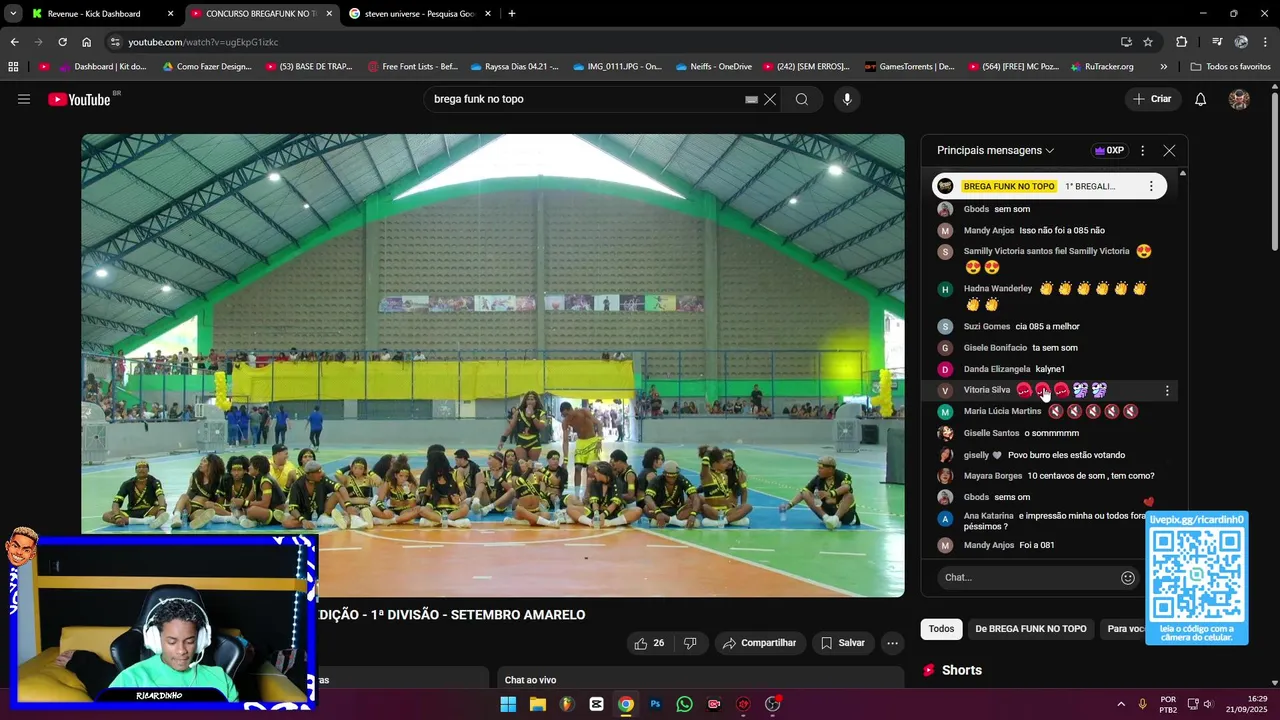
Task: Click the YouTube search input field
Action: coord(585,99)
